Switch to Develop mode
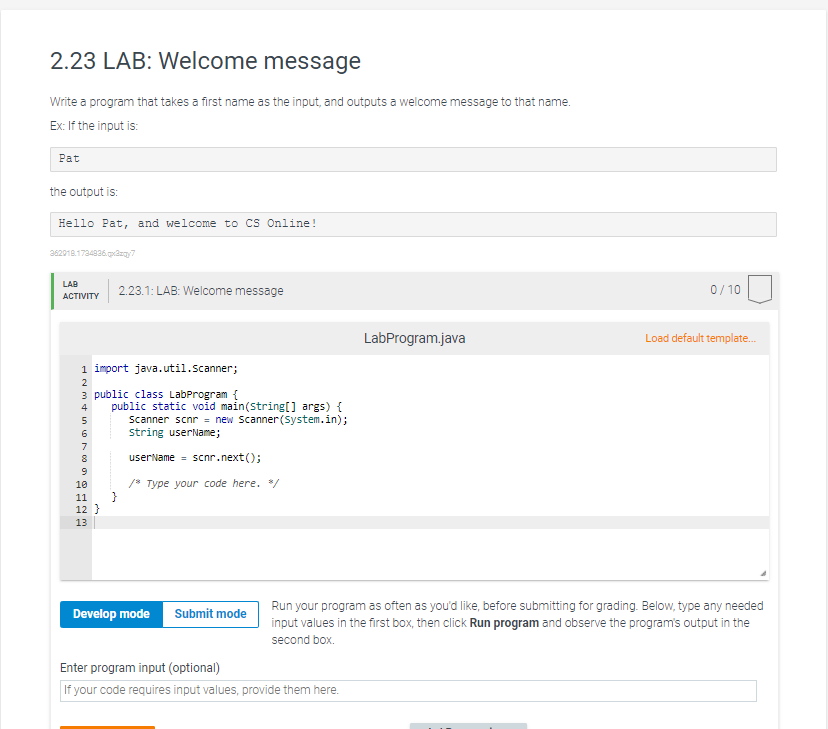Screen dimensions: 828x729 coord(111,614)
